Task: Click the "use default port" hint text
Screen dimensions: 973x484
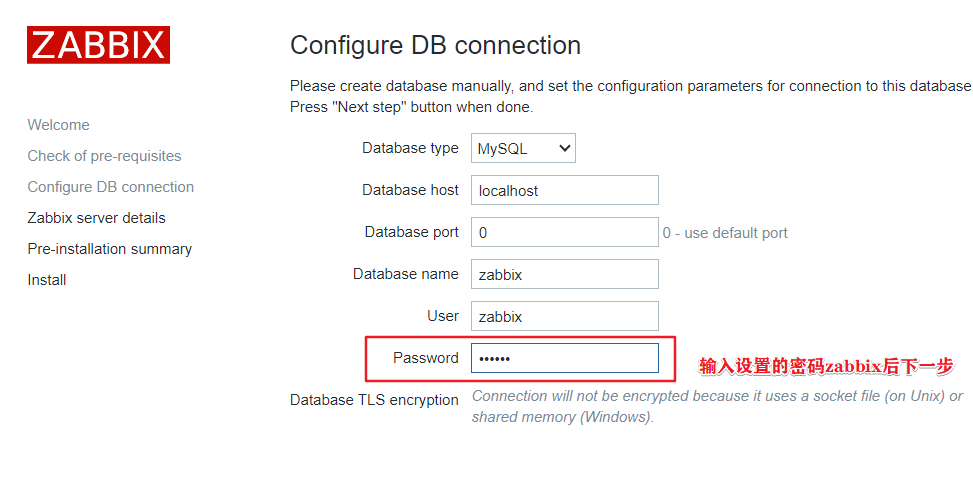Action: point(725,233)
